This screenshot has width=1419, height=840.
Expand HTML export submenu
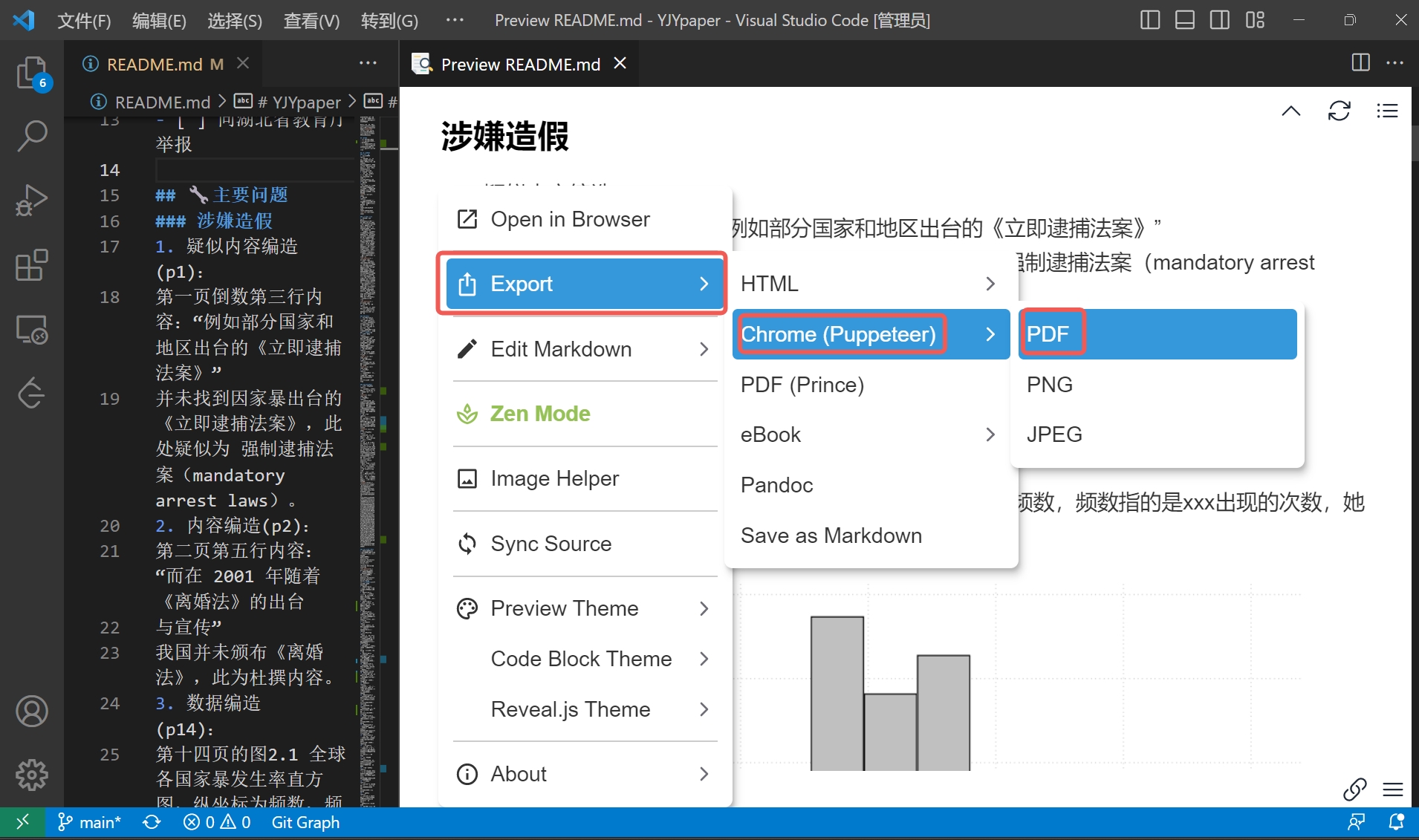point(871,284)
